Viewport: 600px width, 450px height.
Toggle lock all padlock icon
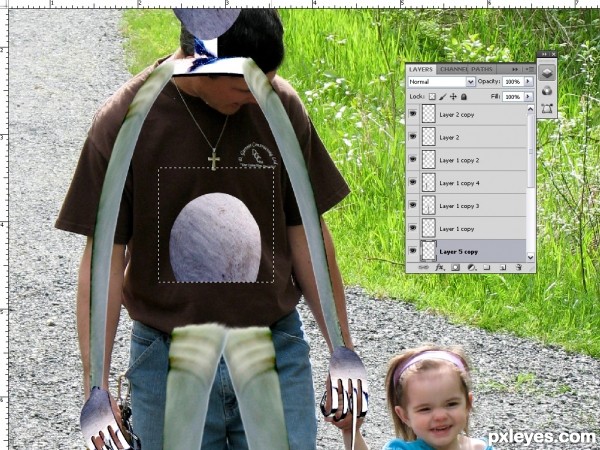pyautogui.click(x=463, y=96)
